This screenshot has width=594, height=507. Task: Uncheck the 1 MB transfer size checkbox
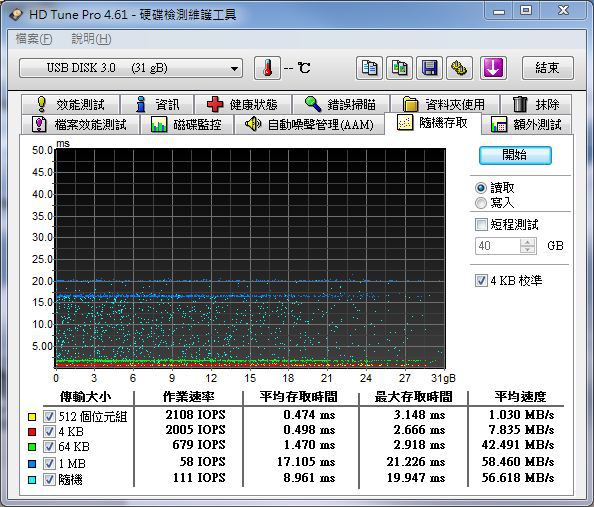[x=49, y=463]
